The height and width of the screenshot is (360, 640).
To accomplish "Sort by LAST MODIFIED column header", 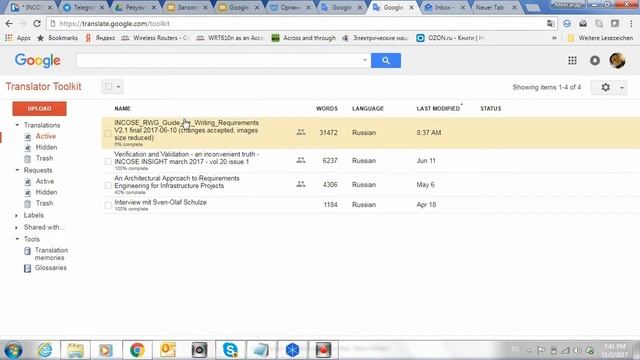I will click(438, 109).
